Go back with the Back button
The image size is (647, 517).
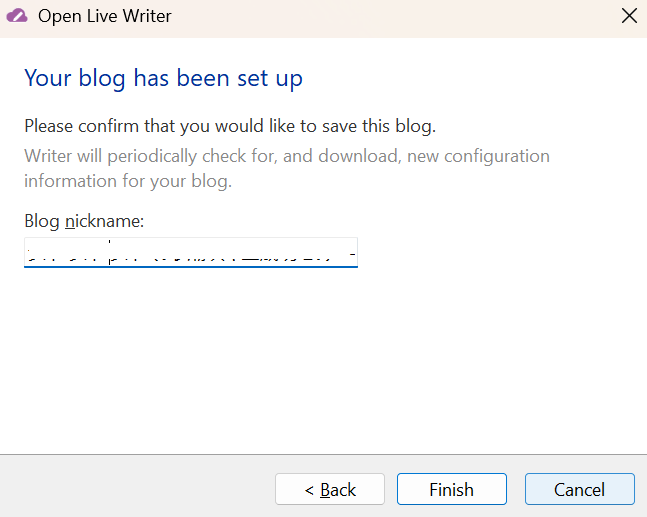click(x=330, y=489)
